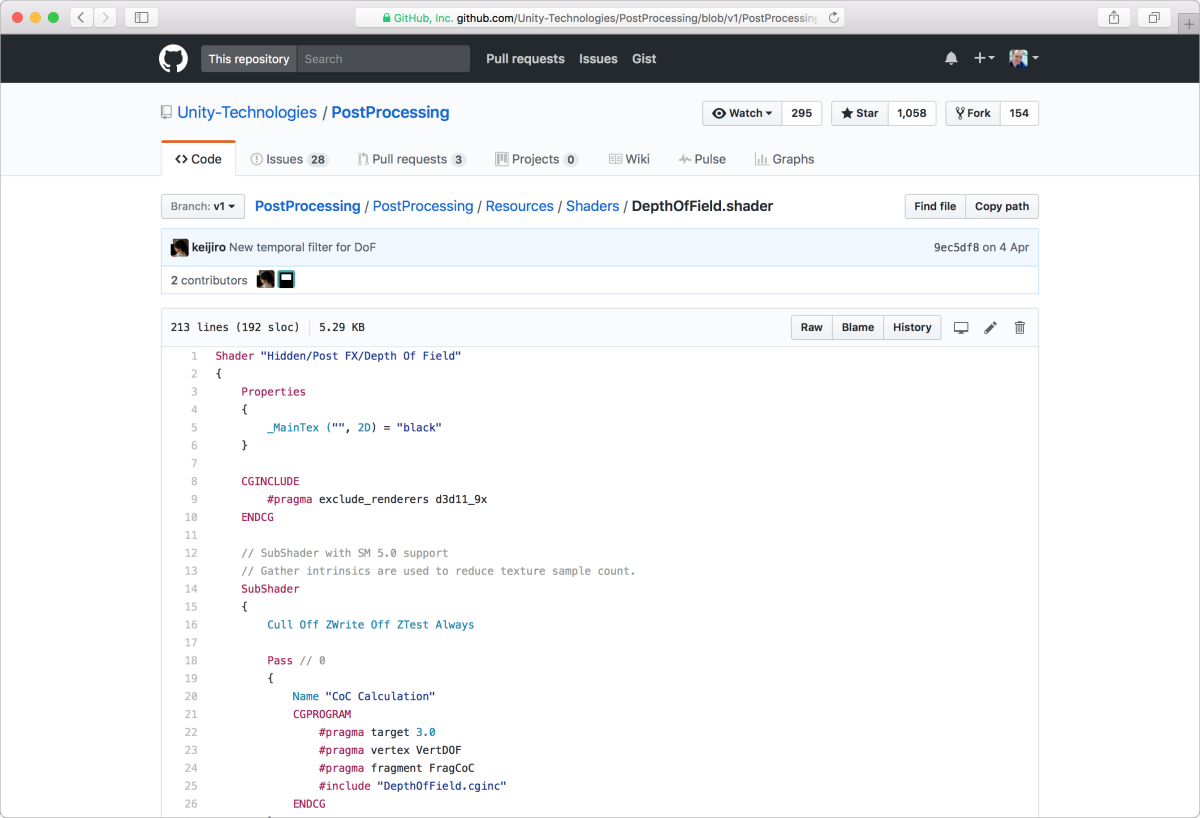Open Issues in top navigation
This screenshot has width=1200, height=818.
coord(598,59)
